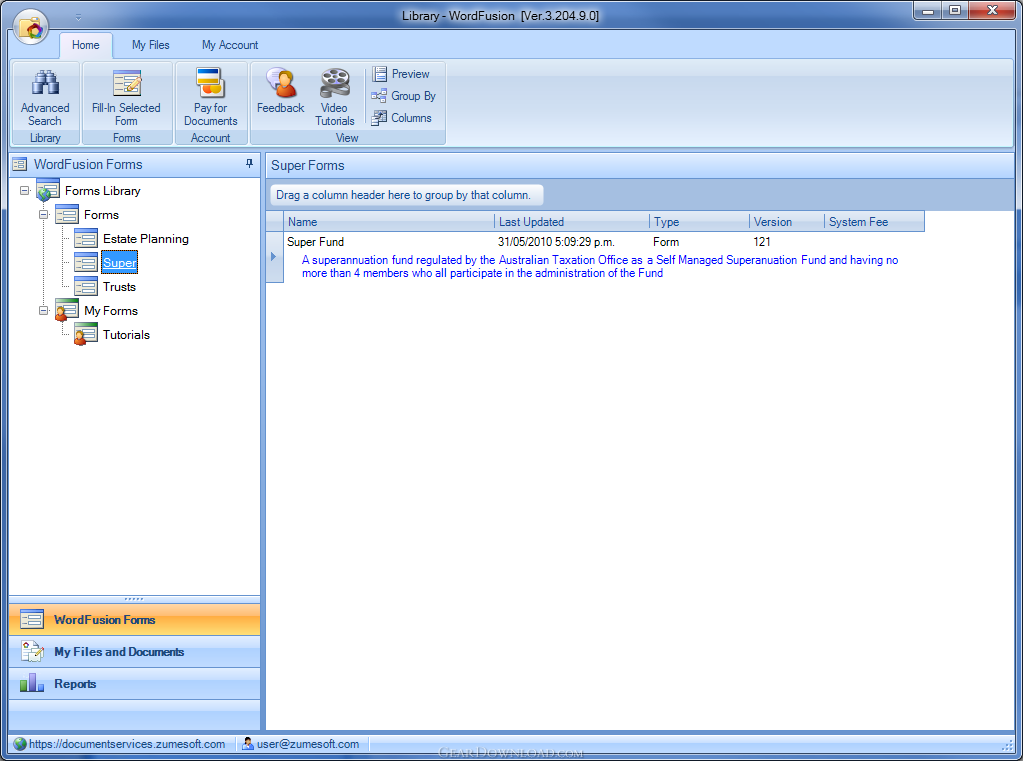The image size is (1023, 761).
Task: Switch to the My Files ribbon tab
Action: click(151, 45)
